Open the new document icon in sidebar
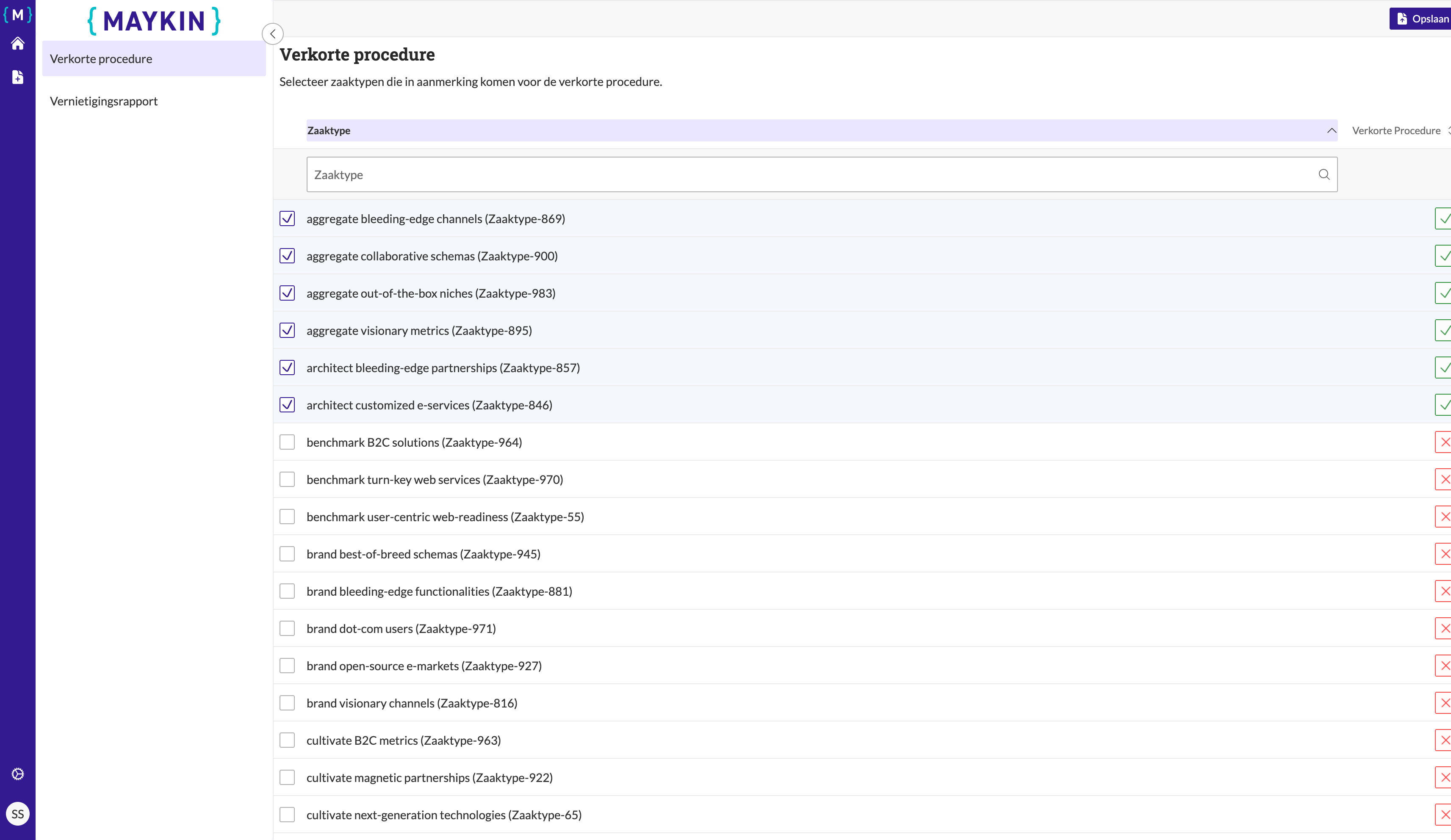The width and height of the screenshot is (1451, 840). tap(17, 77)
